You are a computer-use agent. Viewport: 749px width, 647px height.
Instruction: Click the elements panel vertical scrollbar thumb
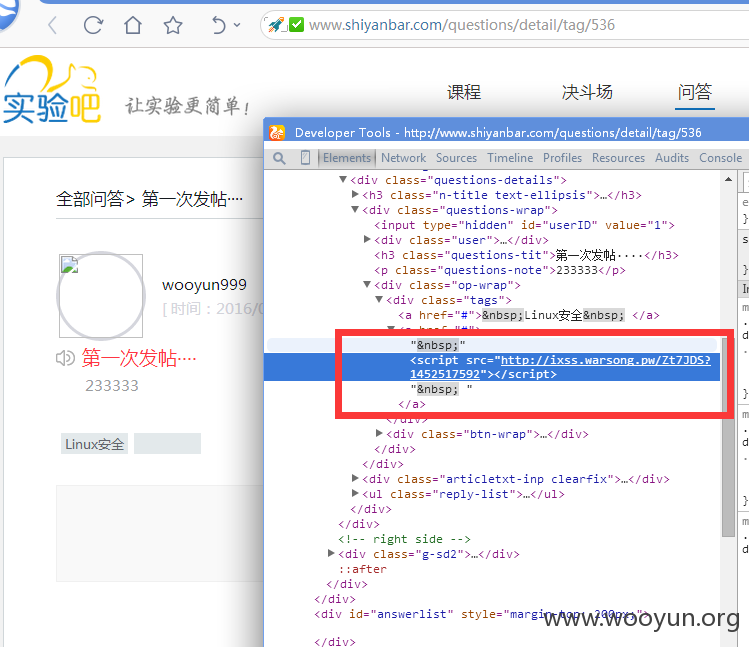pyautogui.click(x=728, y=436)
